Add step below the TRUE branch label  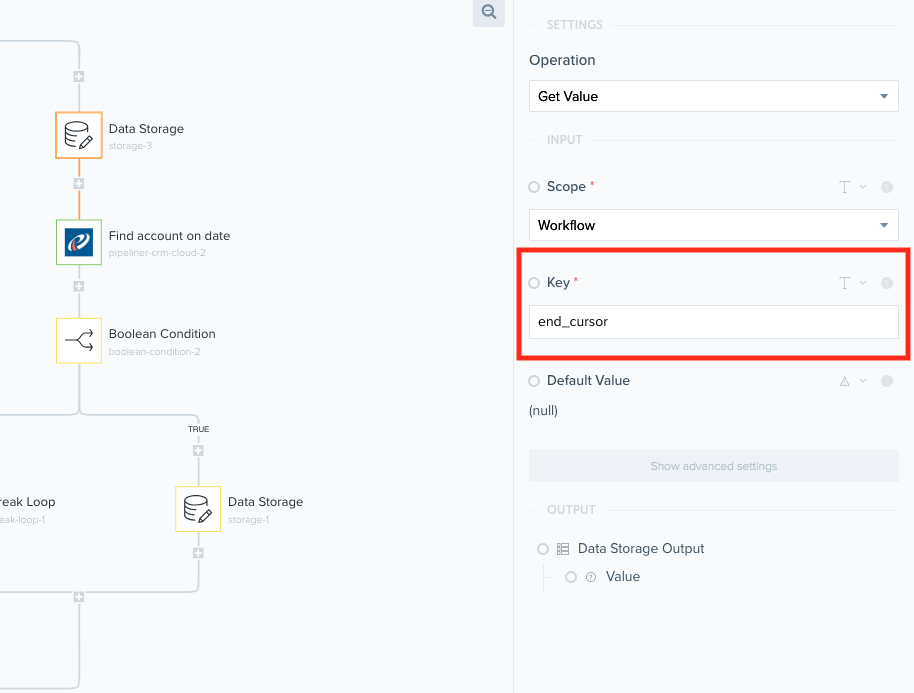(198, 451)
